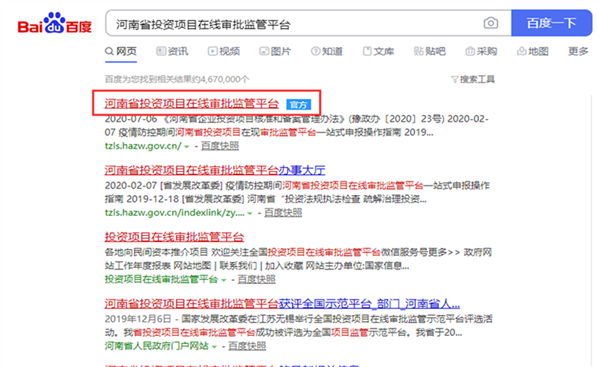The height and width of the screenshot is (367, 598).
Task: Open camera image search icon
Action: coord(490,23)
